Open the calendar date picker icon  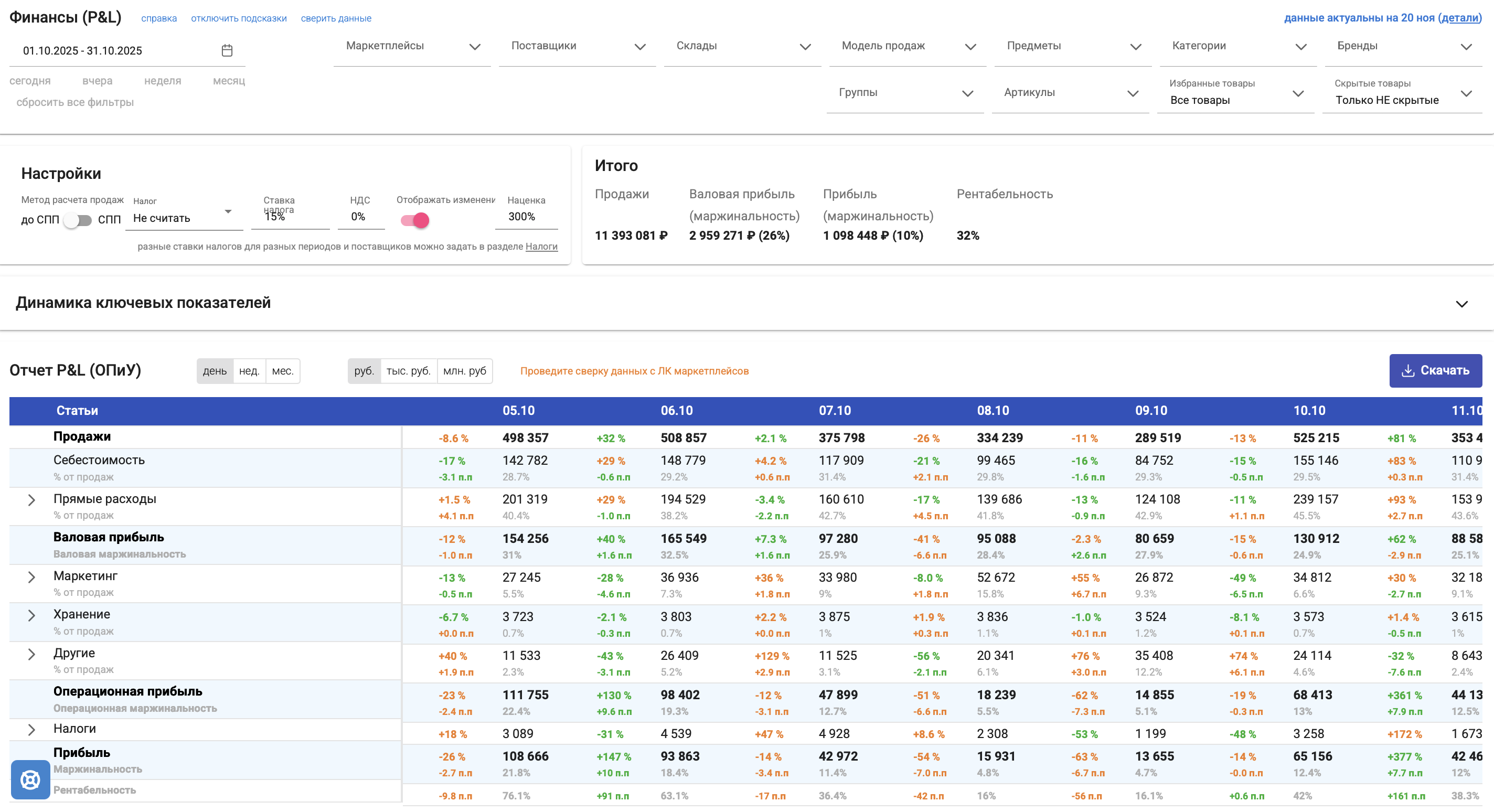coord(227,50)
